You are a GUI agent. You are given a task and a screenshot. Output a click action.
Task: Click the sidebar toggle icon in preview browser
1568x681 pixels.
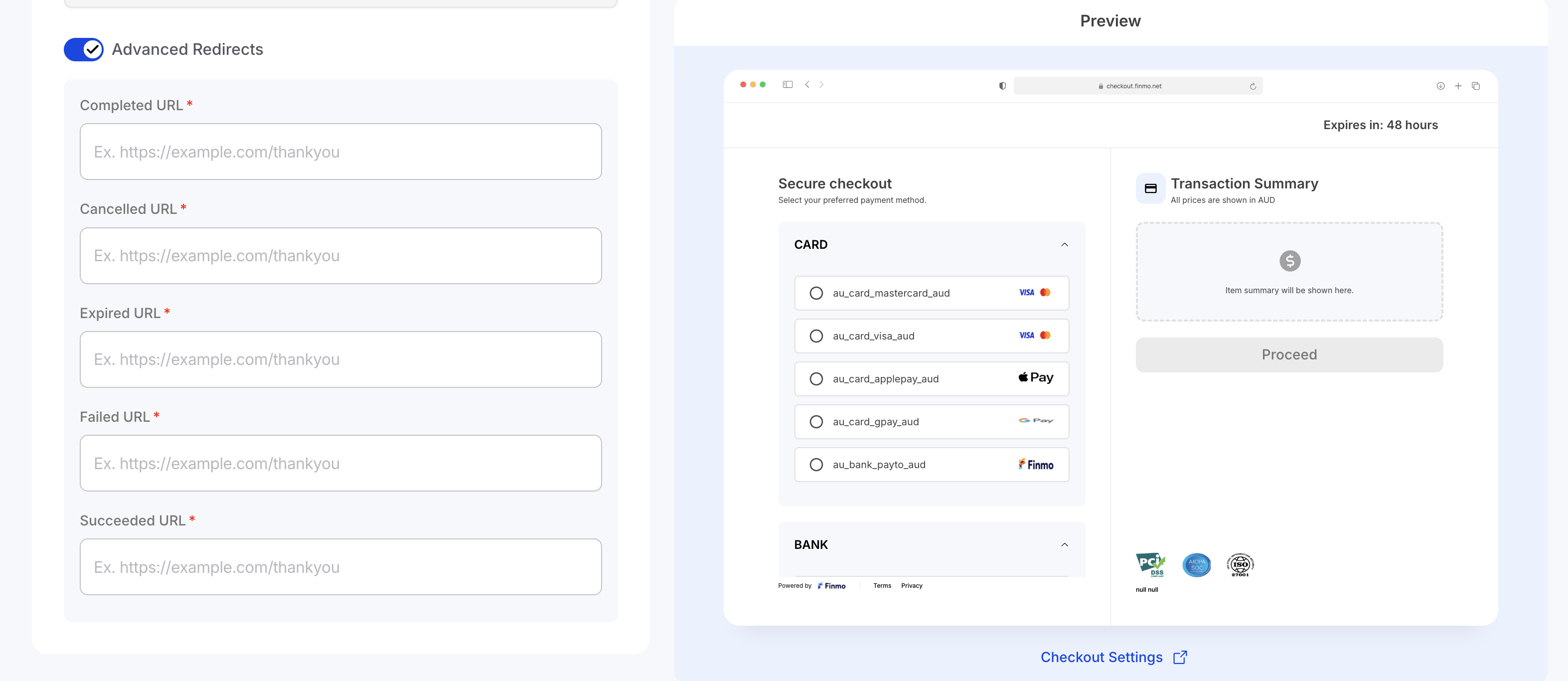click(787, 85)
